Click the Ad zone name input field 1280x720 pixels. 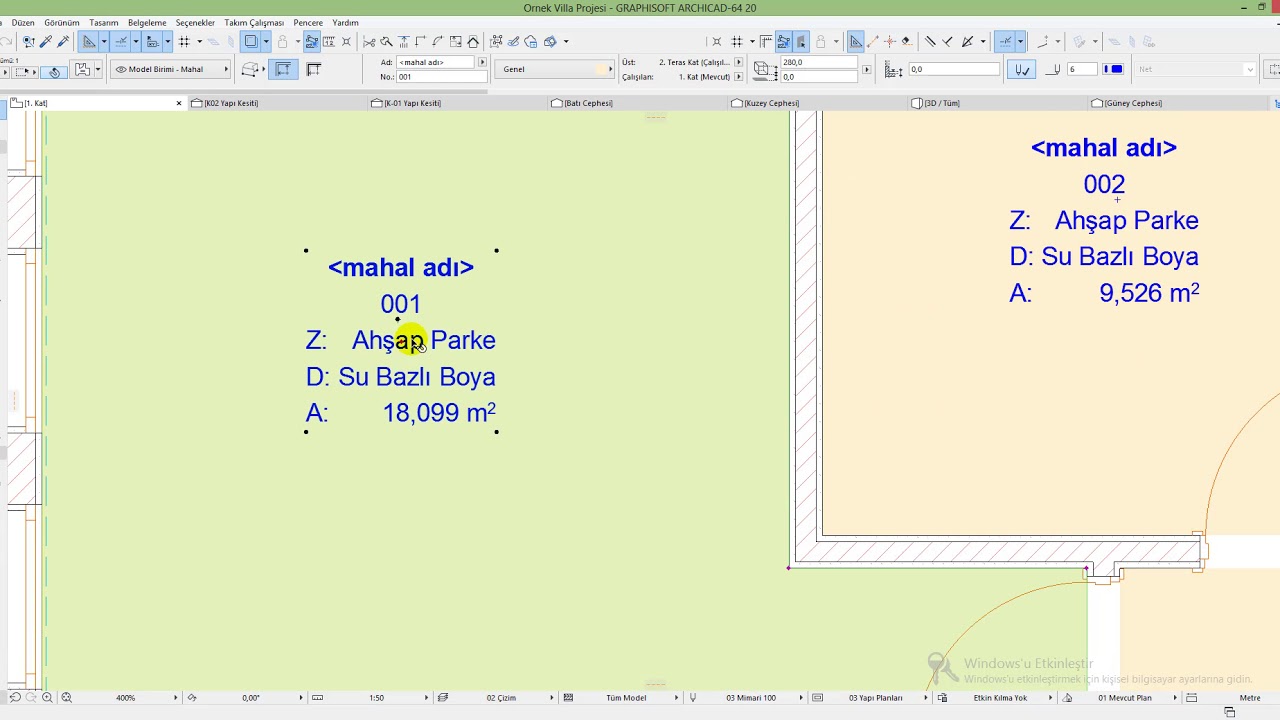(x=437, y=62)
